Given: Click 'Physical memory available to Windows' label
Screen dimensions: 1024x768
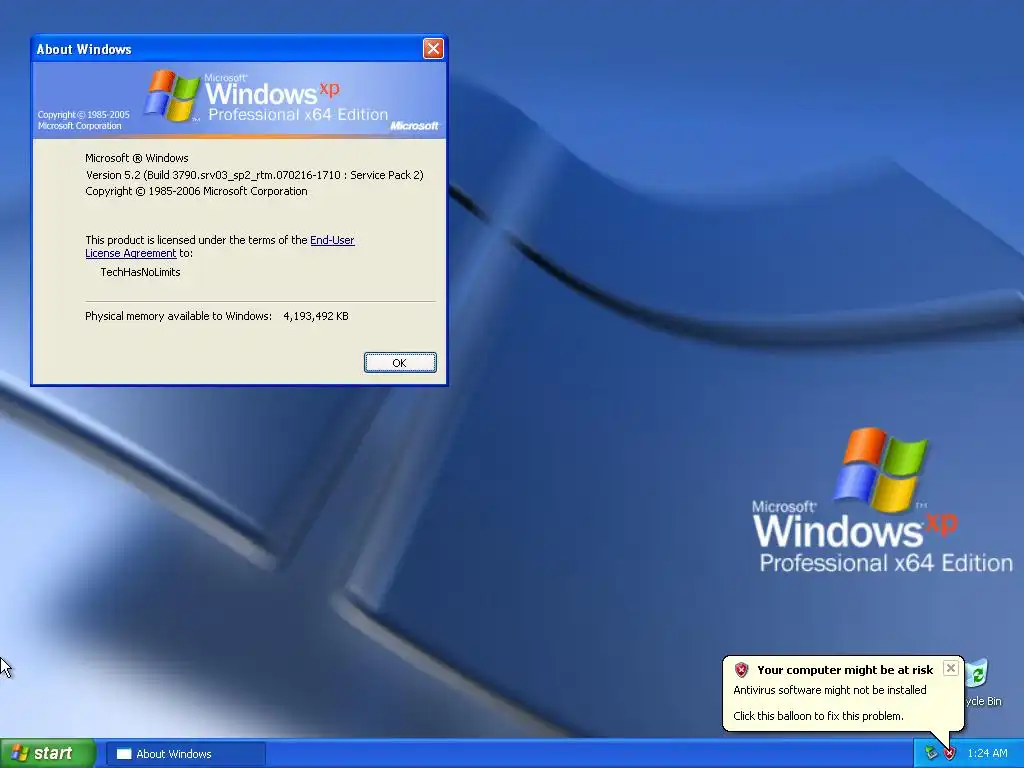Looking at the screenshot, I should pyautogui.click(x=178, y=316).
